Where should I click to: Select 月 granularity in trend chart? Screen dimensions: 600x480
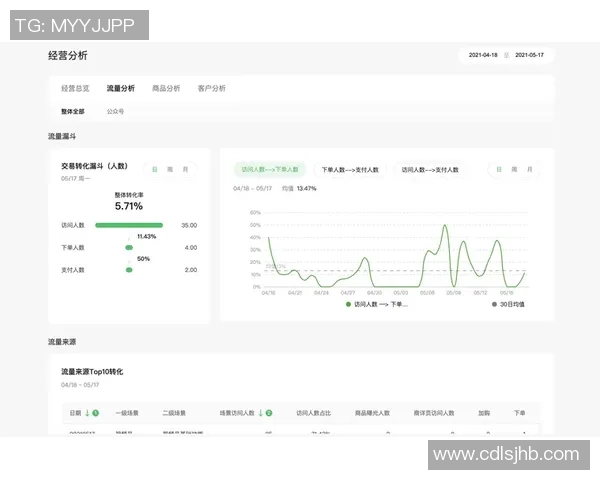530,169
